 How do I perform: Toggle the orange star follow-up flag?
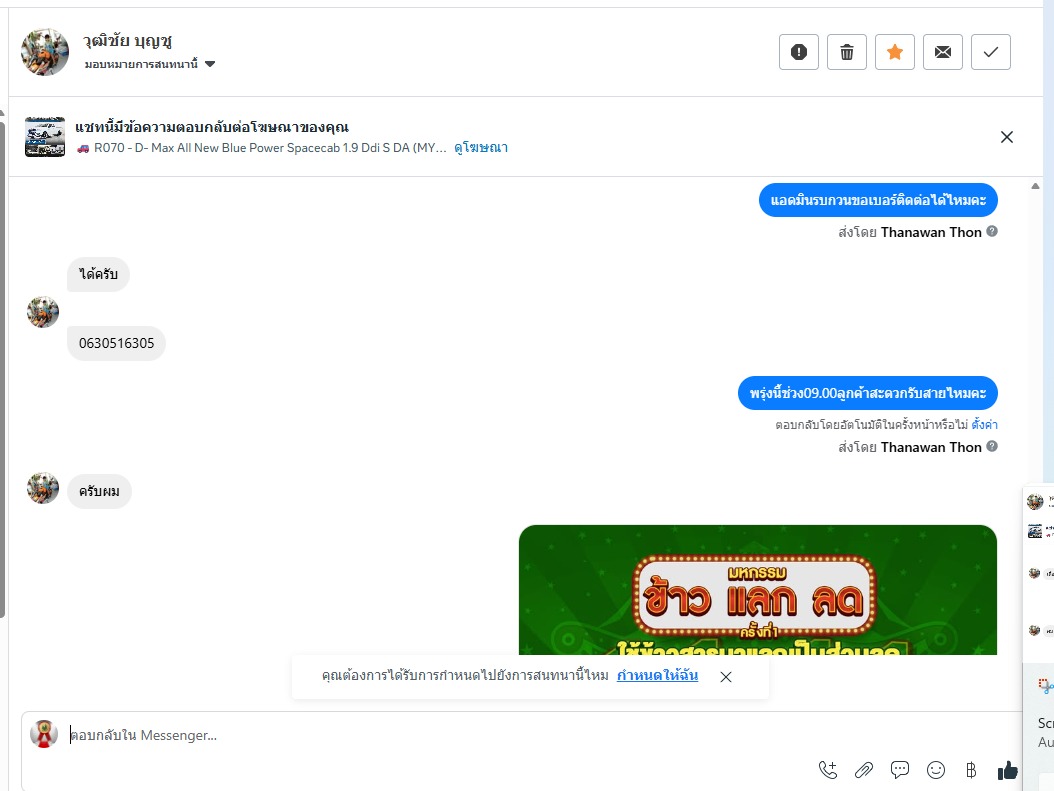(895, 52)
